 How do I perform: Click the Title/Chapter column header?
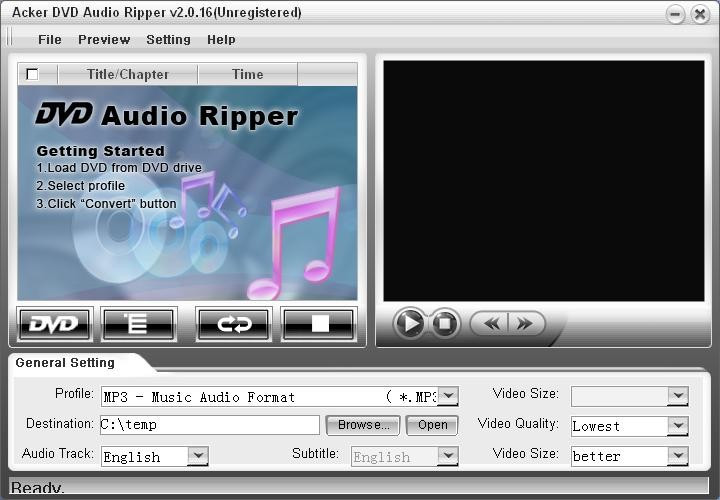coord(128,74)
